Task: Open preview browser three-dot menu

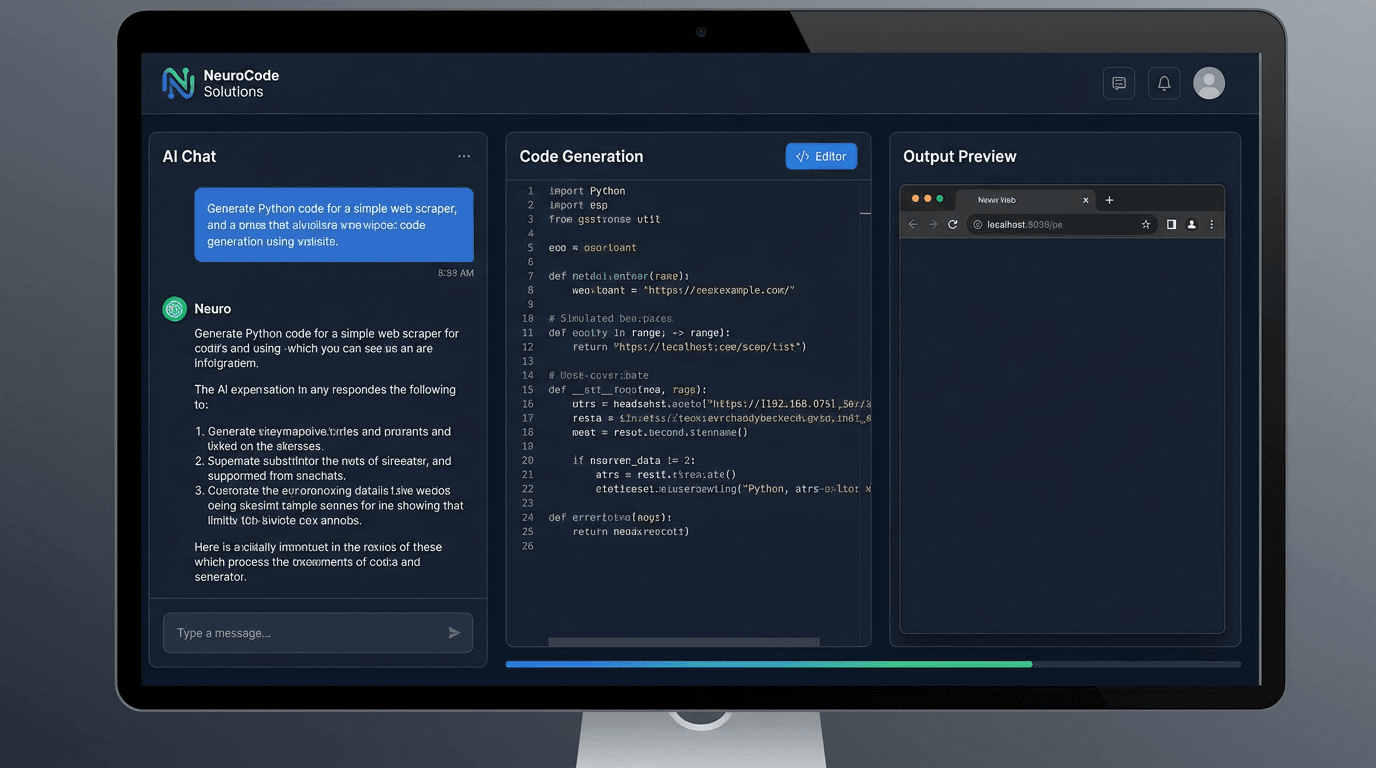Action: click(1212, 225)
